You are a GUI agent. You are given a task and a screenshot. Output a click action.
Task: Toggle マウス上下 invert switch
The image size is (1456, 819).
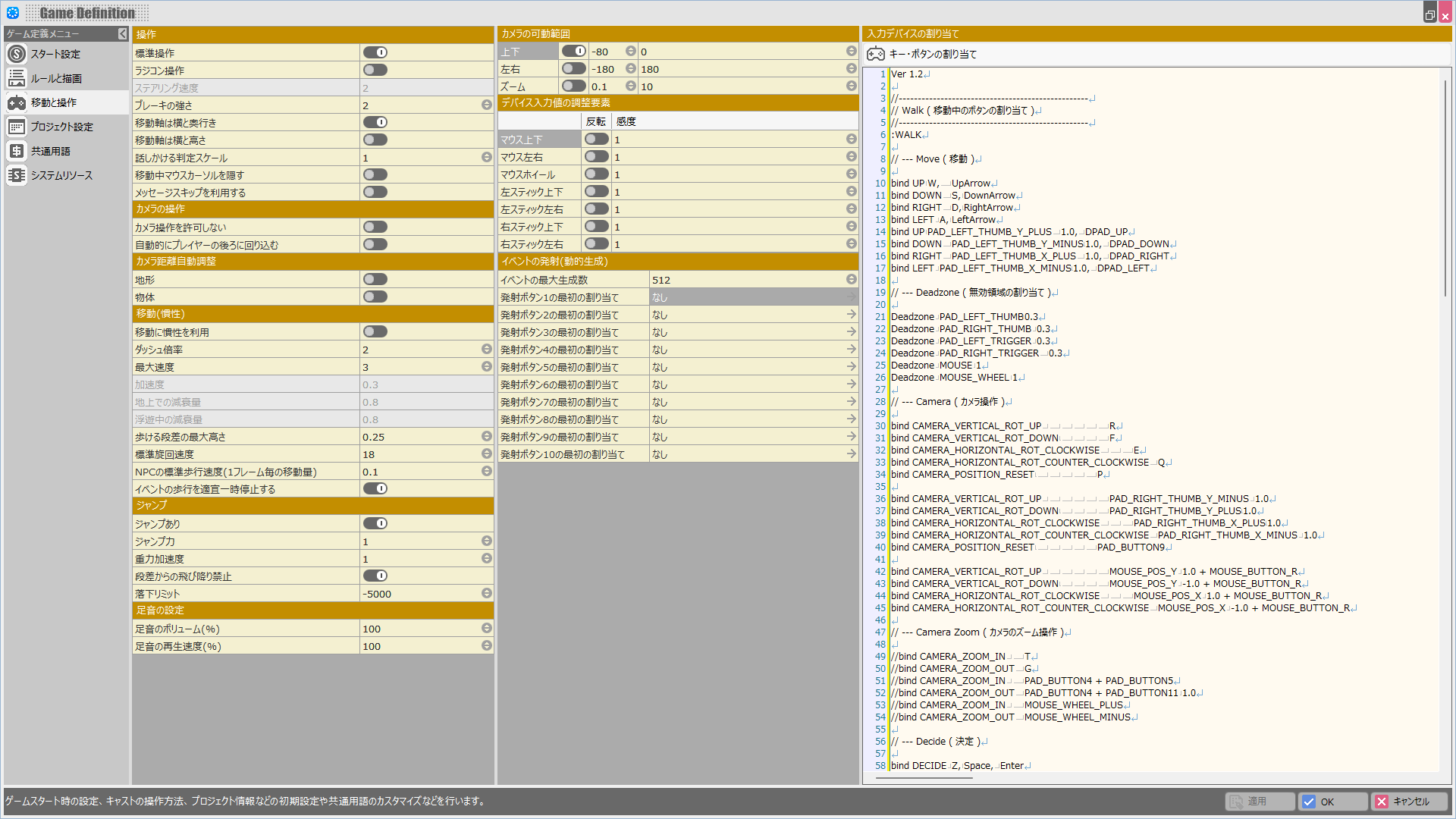pyautogui.click(x=597, y=140)
